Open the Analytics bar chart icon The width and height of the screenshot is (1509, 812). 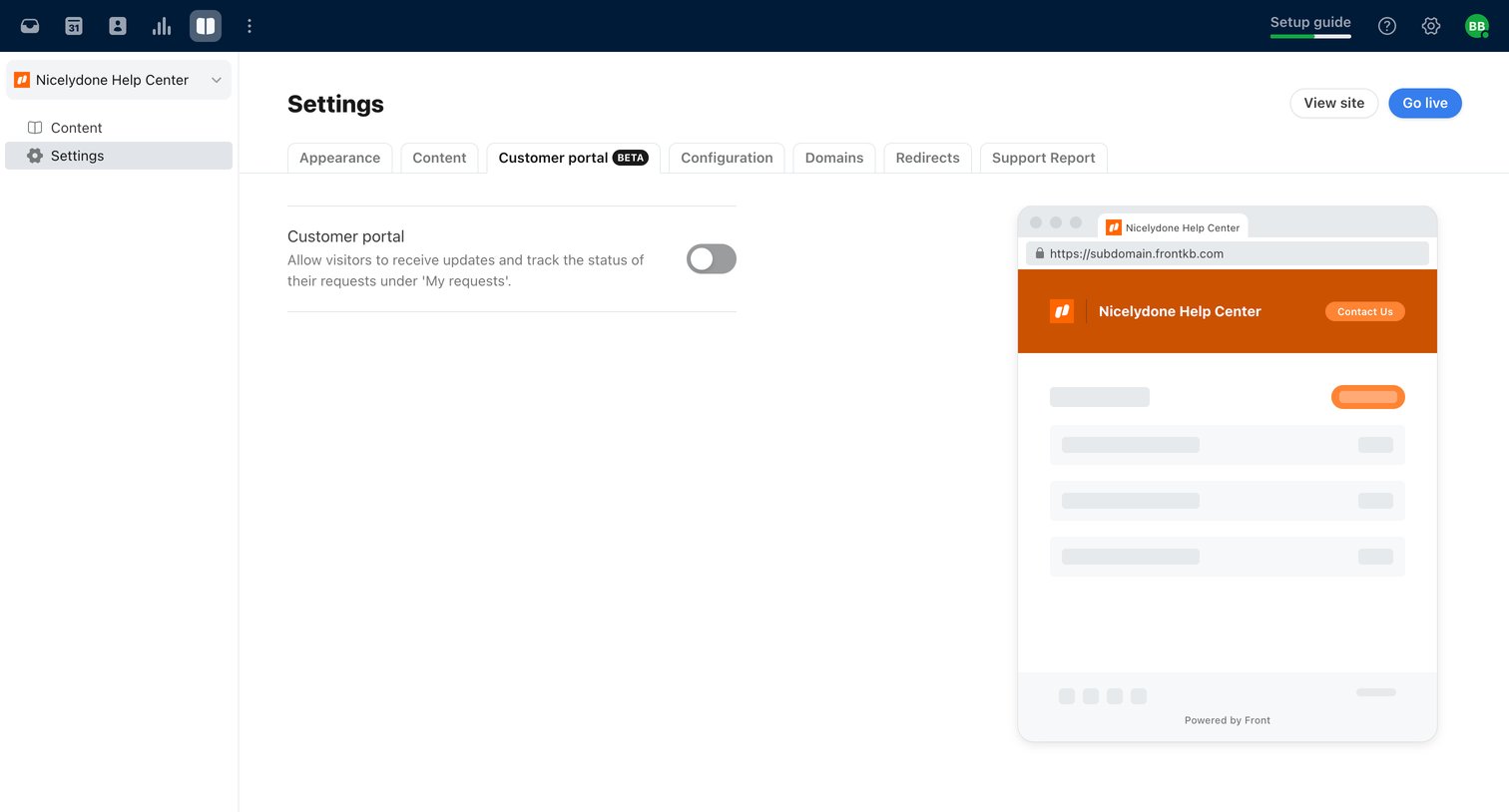click(162, 26)
